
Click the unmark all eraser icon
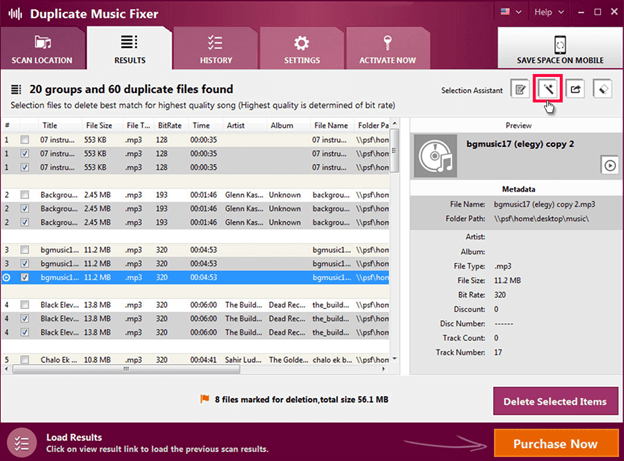(x=603, y=89)
